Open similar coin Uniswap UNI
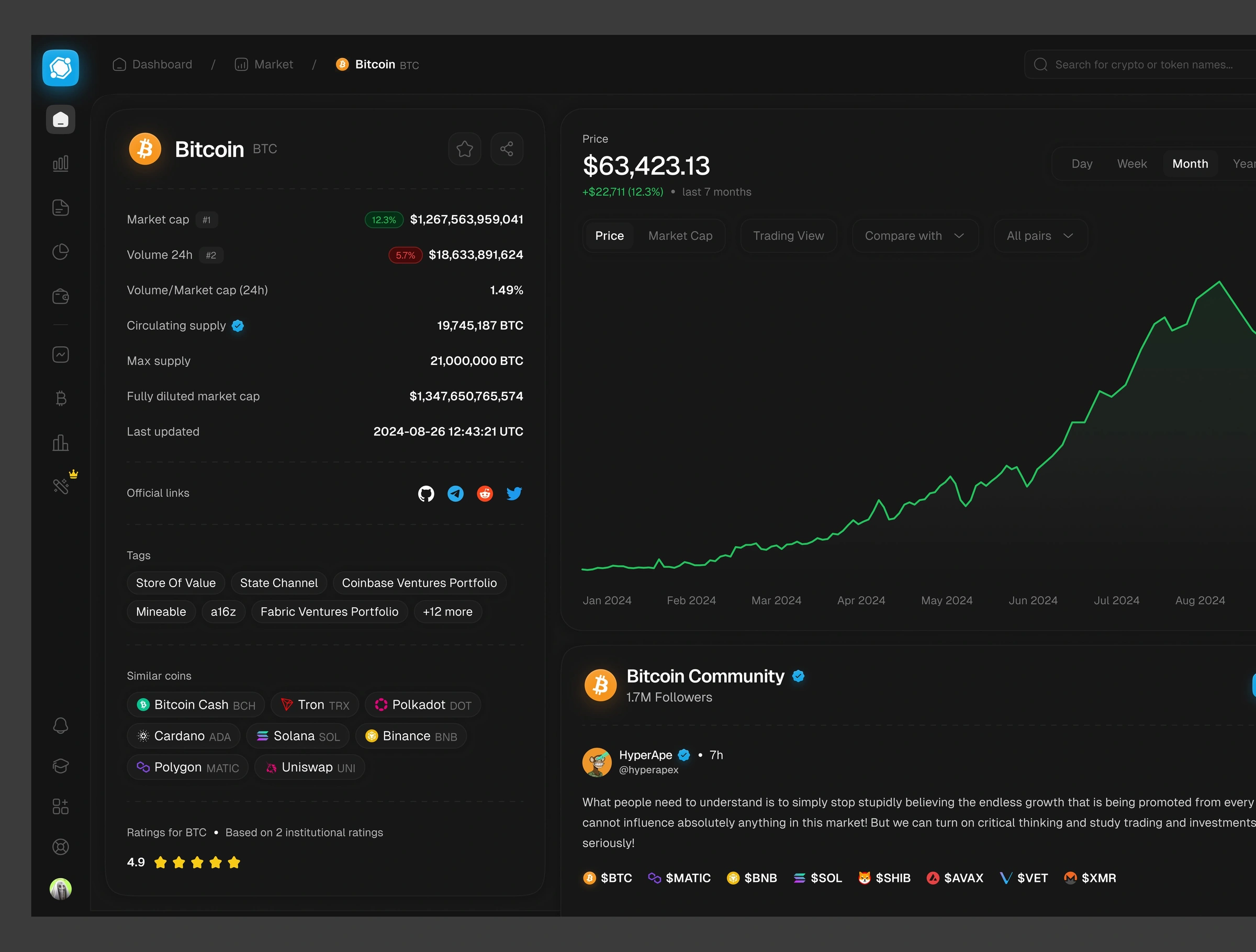The width and height of the screenshot is (1256, 952). tap(310, 767)
